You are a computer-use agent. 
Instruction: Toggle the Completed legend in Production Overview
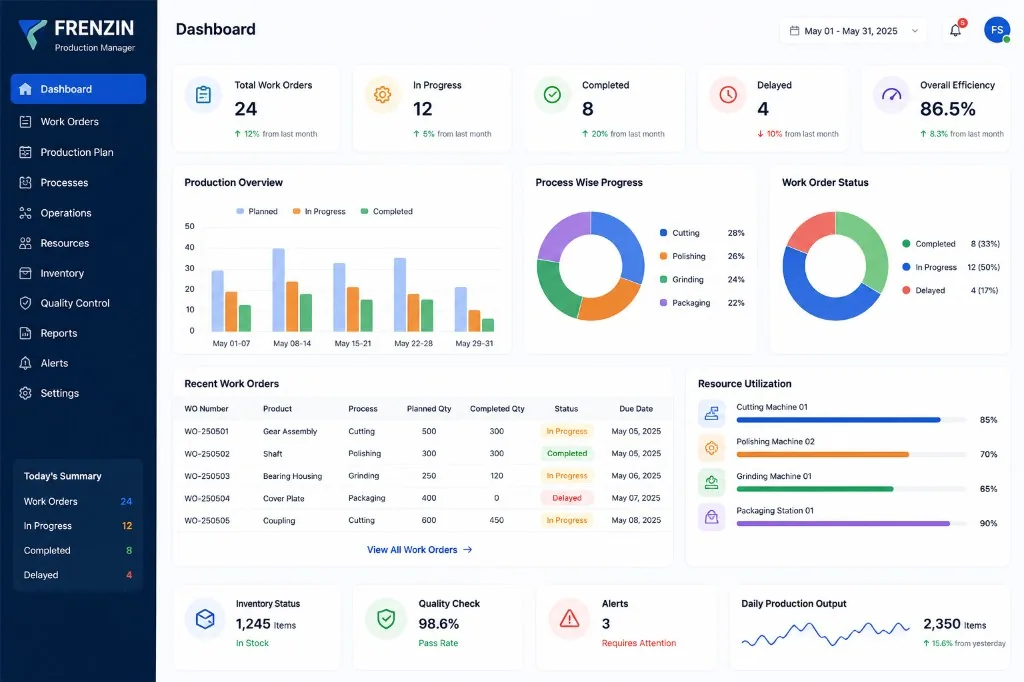387,212
